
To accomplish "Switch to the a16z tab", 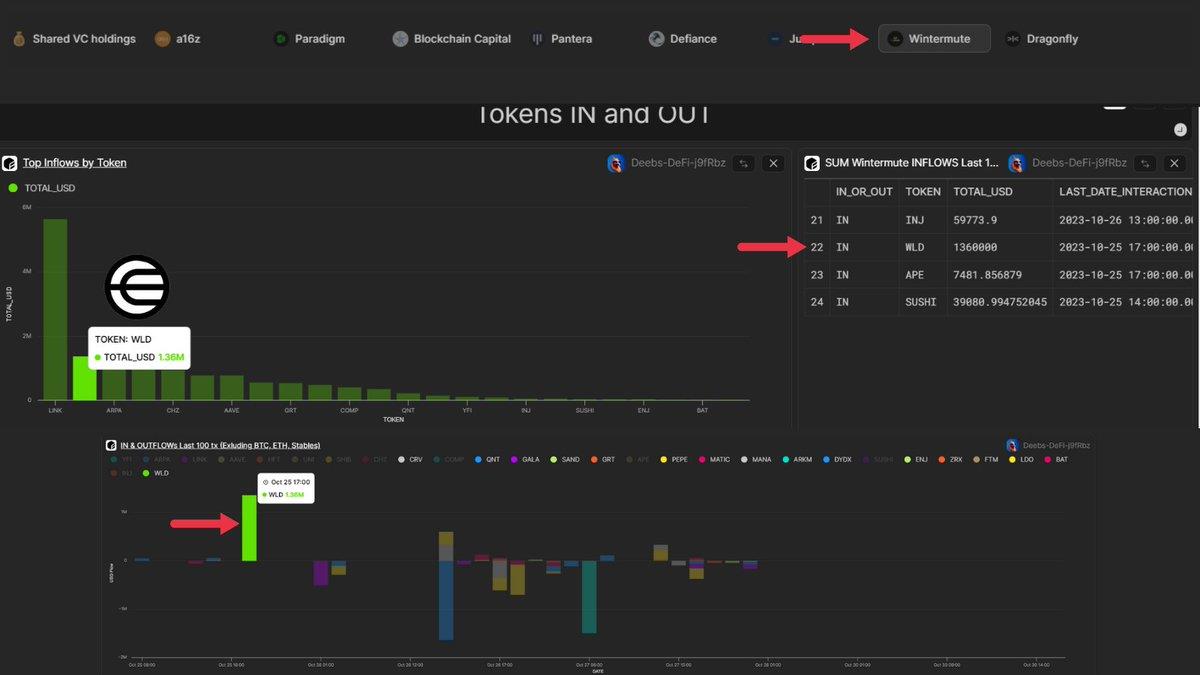I will [x=179, y=39].
